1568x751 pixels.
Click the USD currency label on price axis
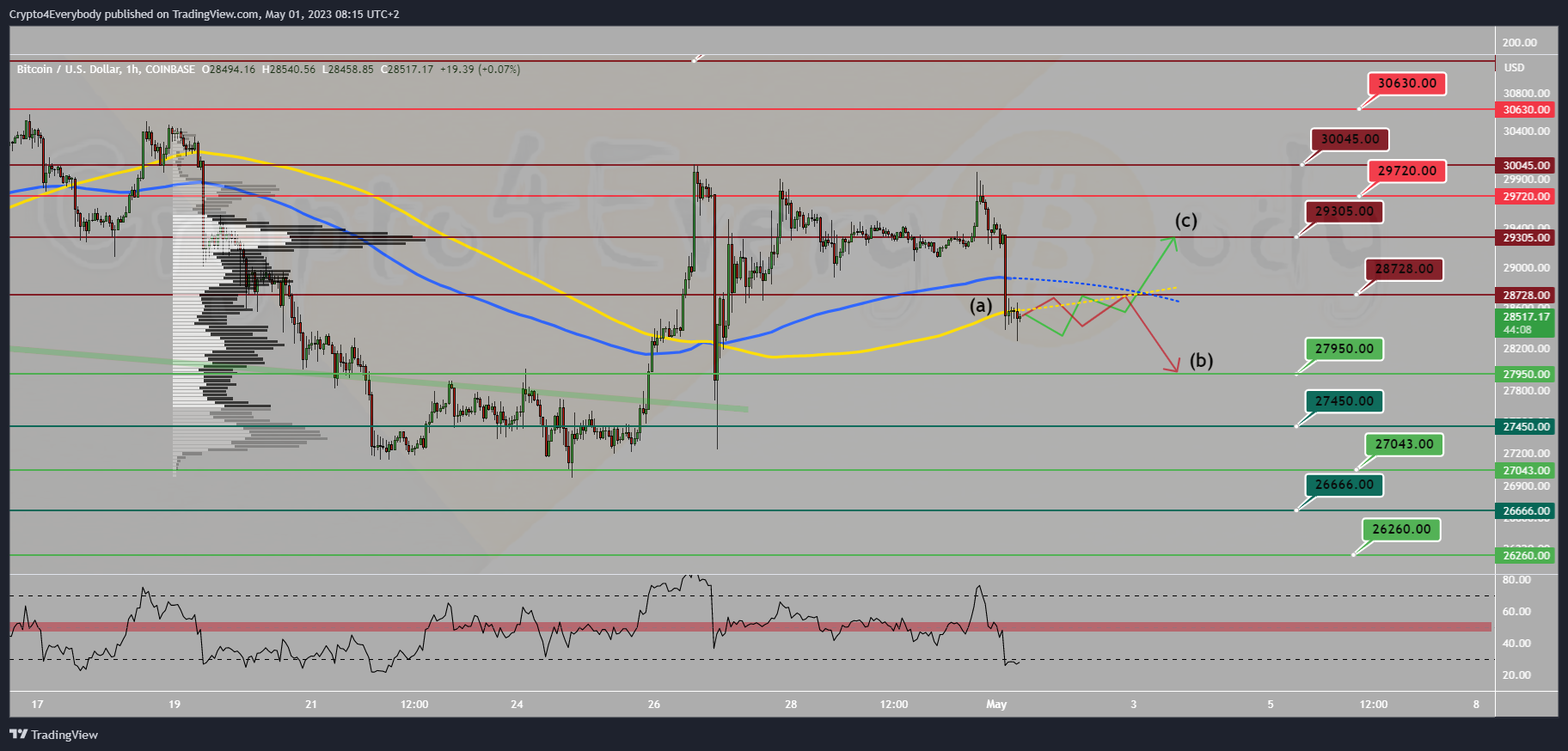pos(1514,68)
